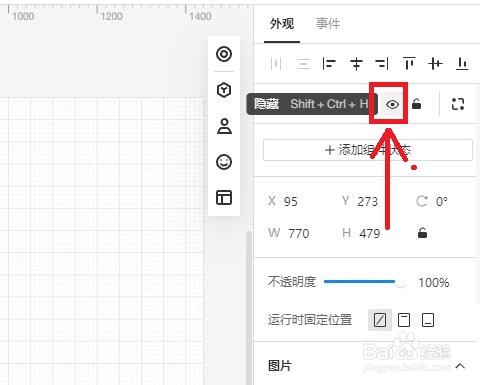Select the no fixed position option
480x385 pixels.
coord(380,320)
